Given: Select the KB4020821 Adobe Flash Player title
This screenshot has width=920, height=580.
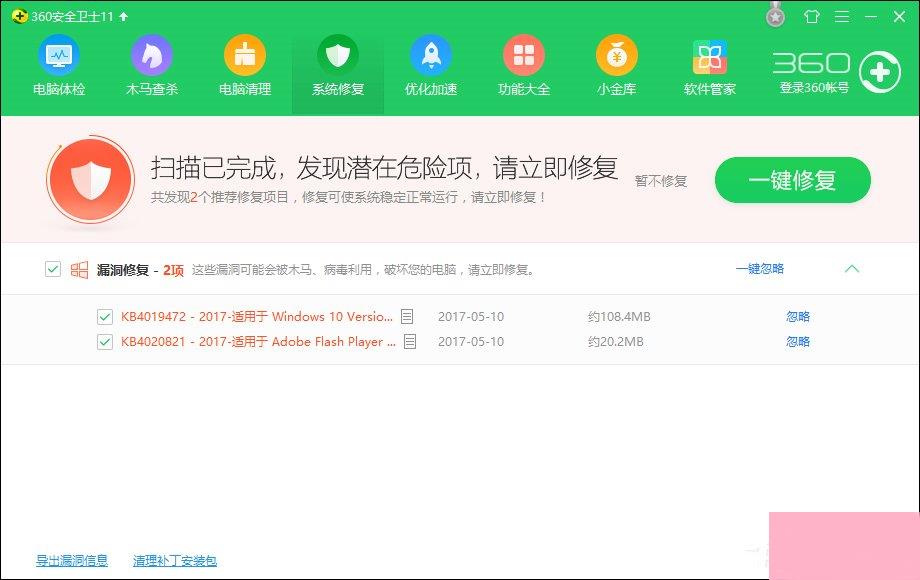Looking at the screenshot, I should click(258, 341).
